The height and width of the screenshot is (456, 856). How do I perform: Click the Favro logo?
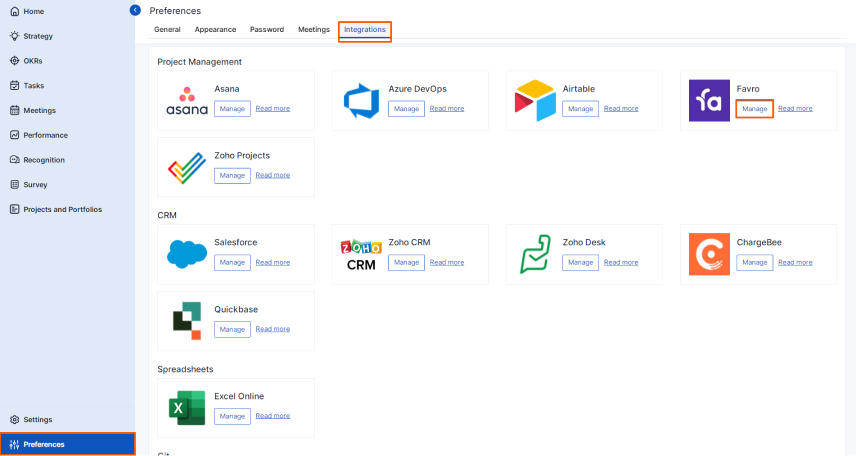(709, 100)
